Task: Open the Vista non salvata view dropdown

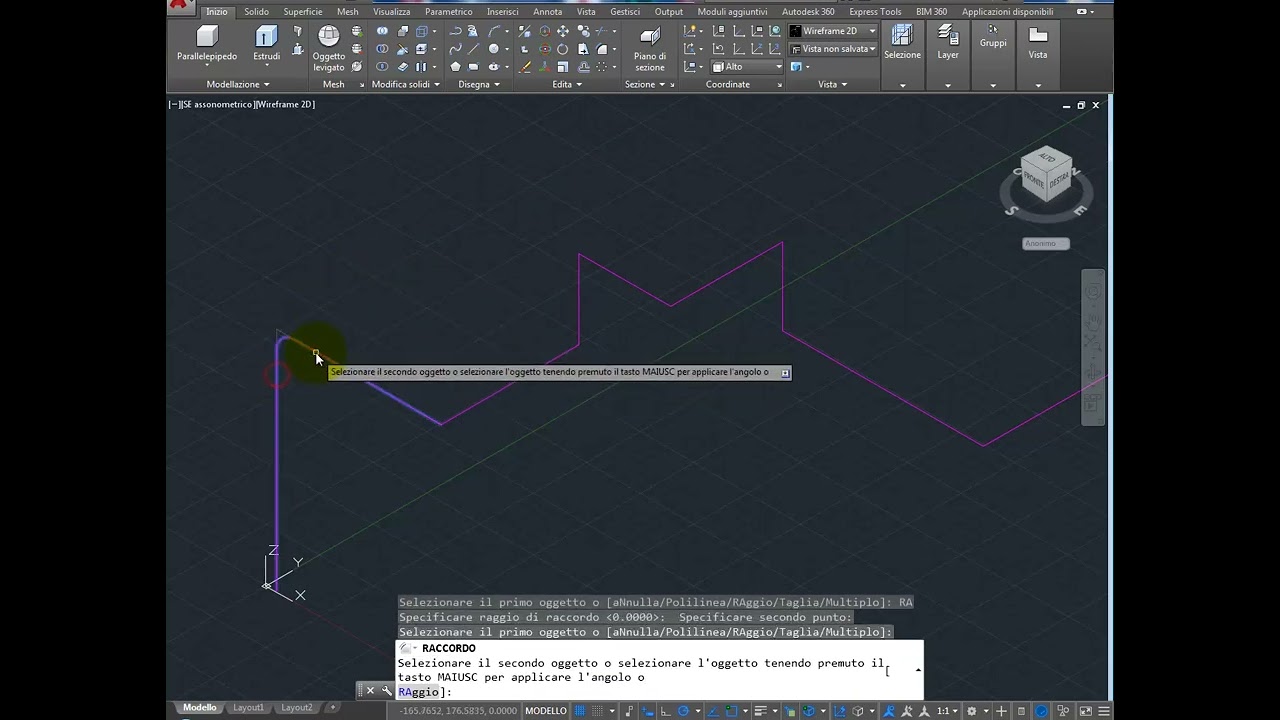Action: tap(832, 49)
